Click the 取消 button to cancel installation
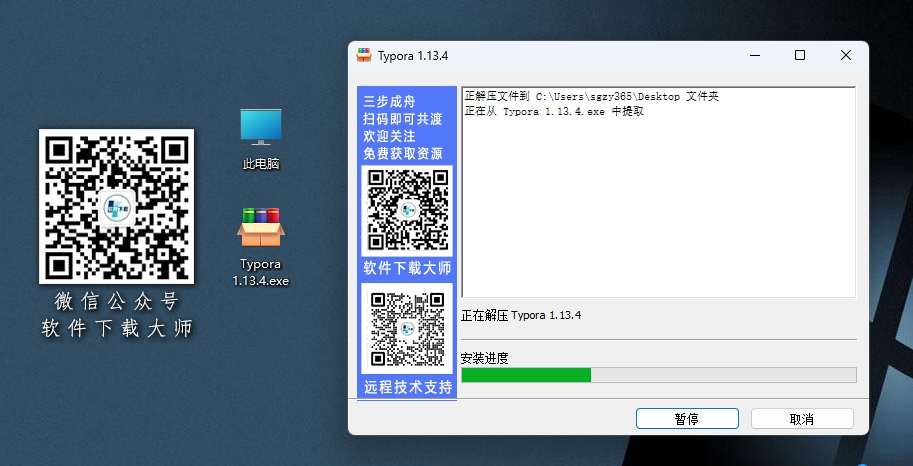 802,419
